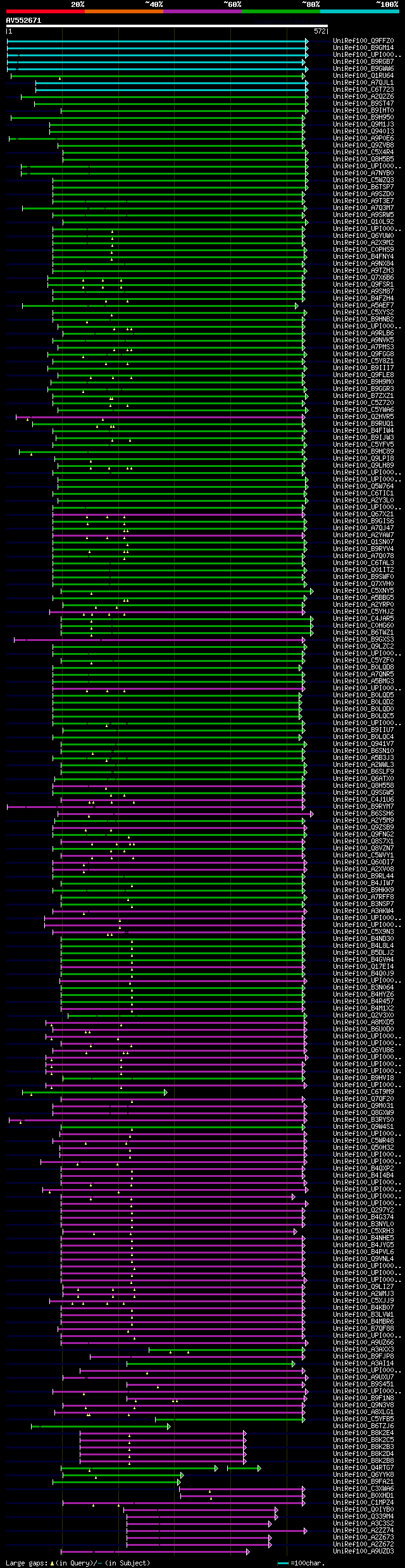
Task: Click the green alignment bar for UniRef100_B9ST47
Action: pyautogui.click(x=171, y=104)
